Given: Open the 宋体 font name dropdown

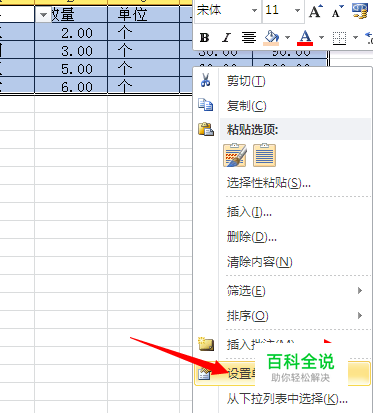Looking at the screenshot, I should [254, 11].
